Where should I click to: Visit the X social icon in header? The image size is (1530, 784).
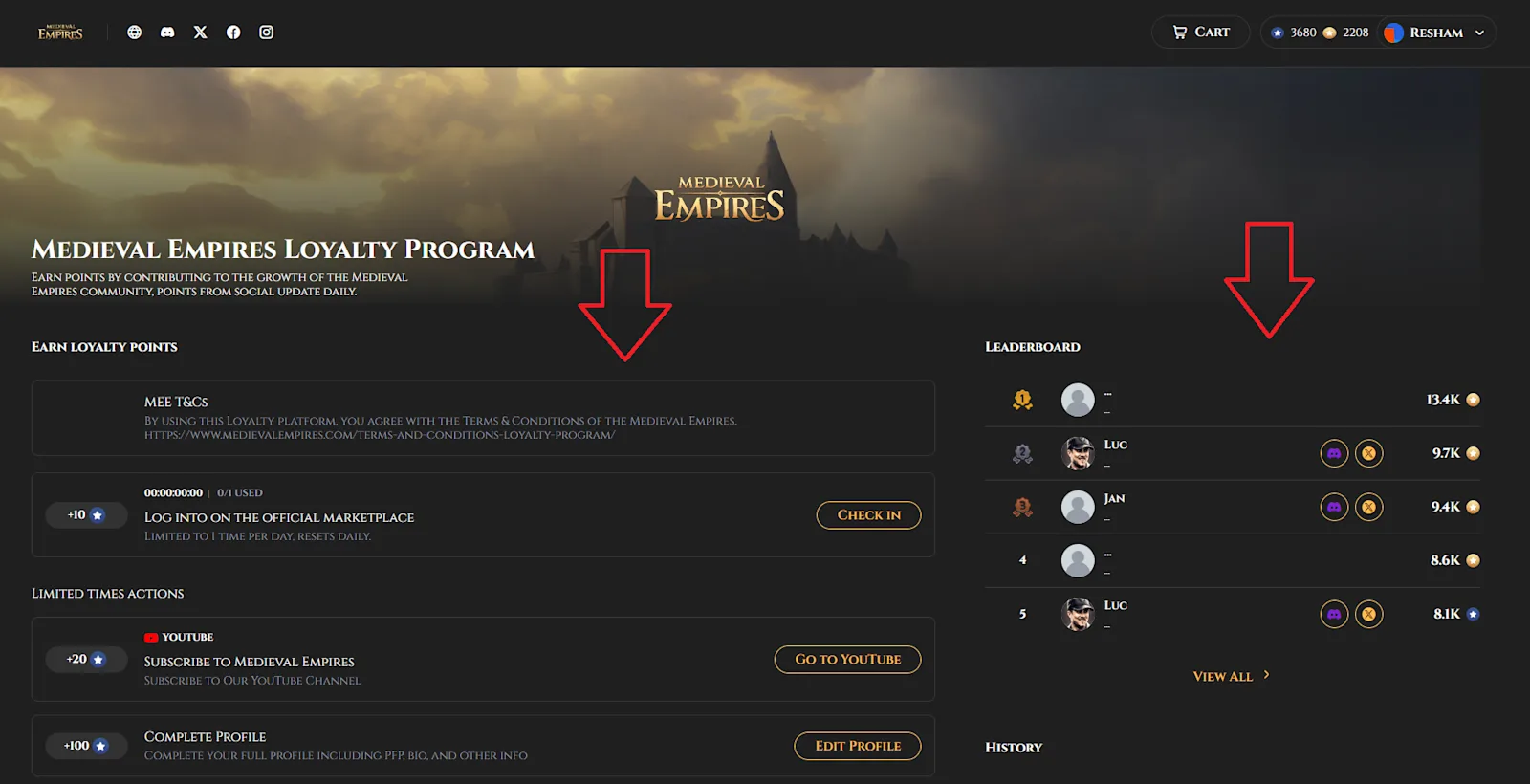click(x=201, y=33)
